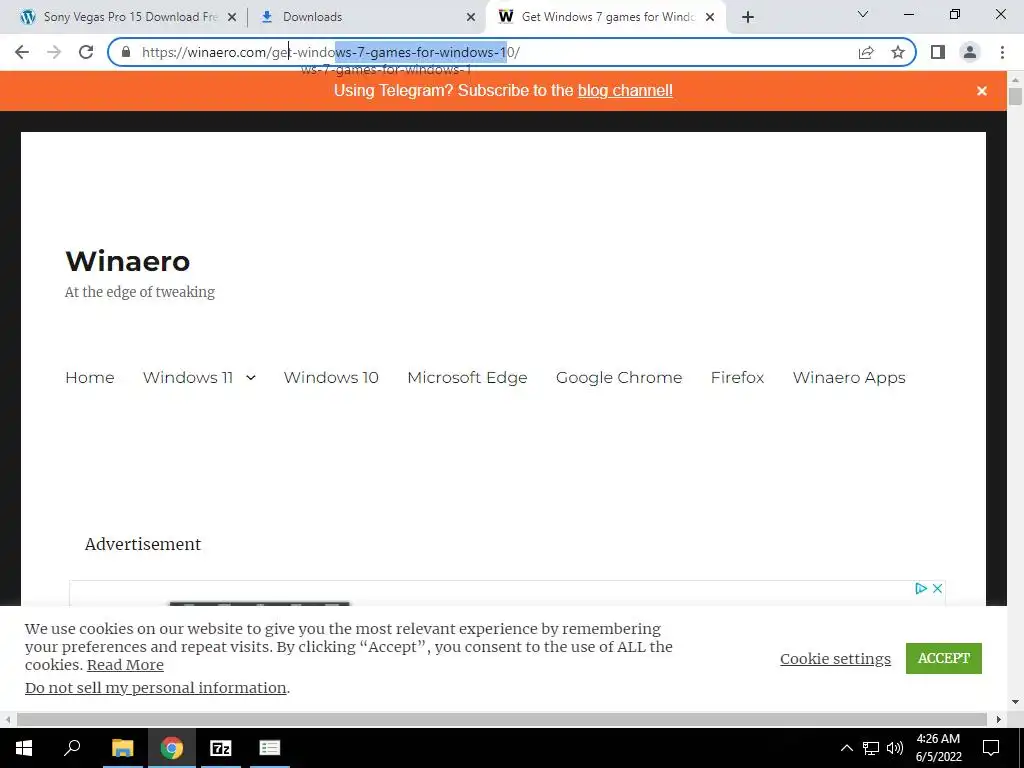1024x768 pixels.
Task: Open the Action Center notifications icon
Action: 991,748
